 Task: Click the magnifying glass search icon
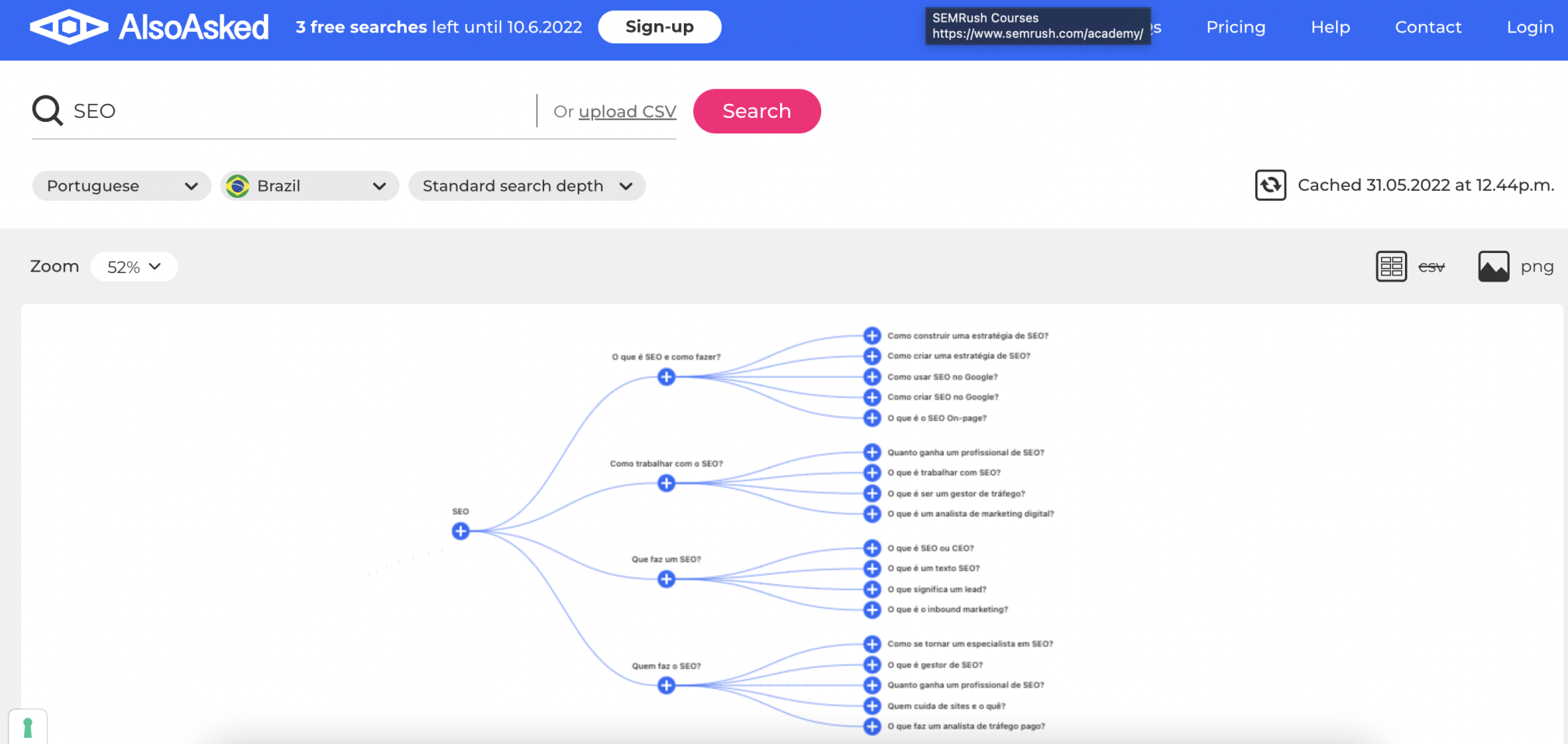47,111
